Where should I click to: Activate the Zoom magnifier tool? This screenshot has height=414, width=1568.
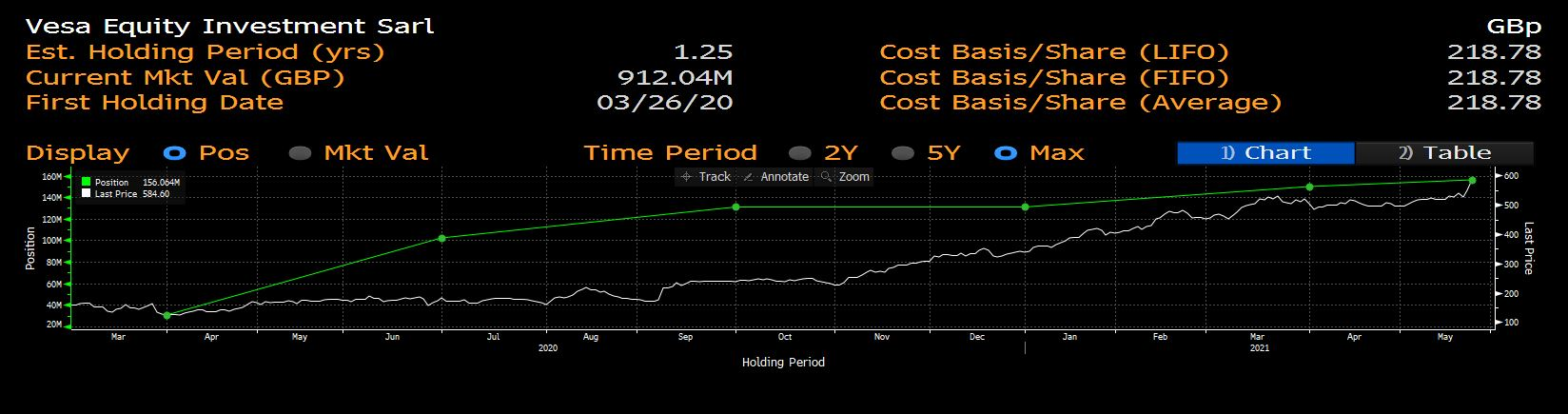845,177
